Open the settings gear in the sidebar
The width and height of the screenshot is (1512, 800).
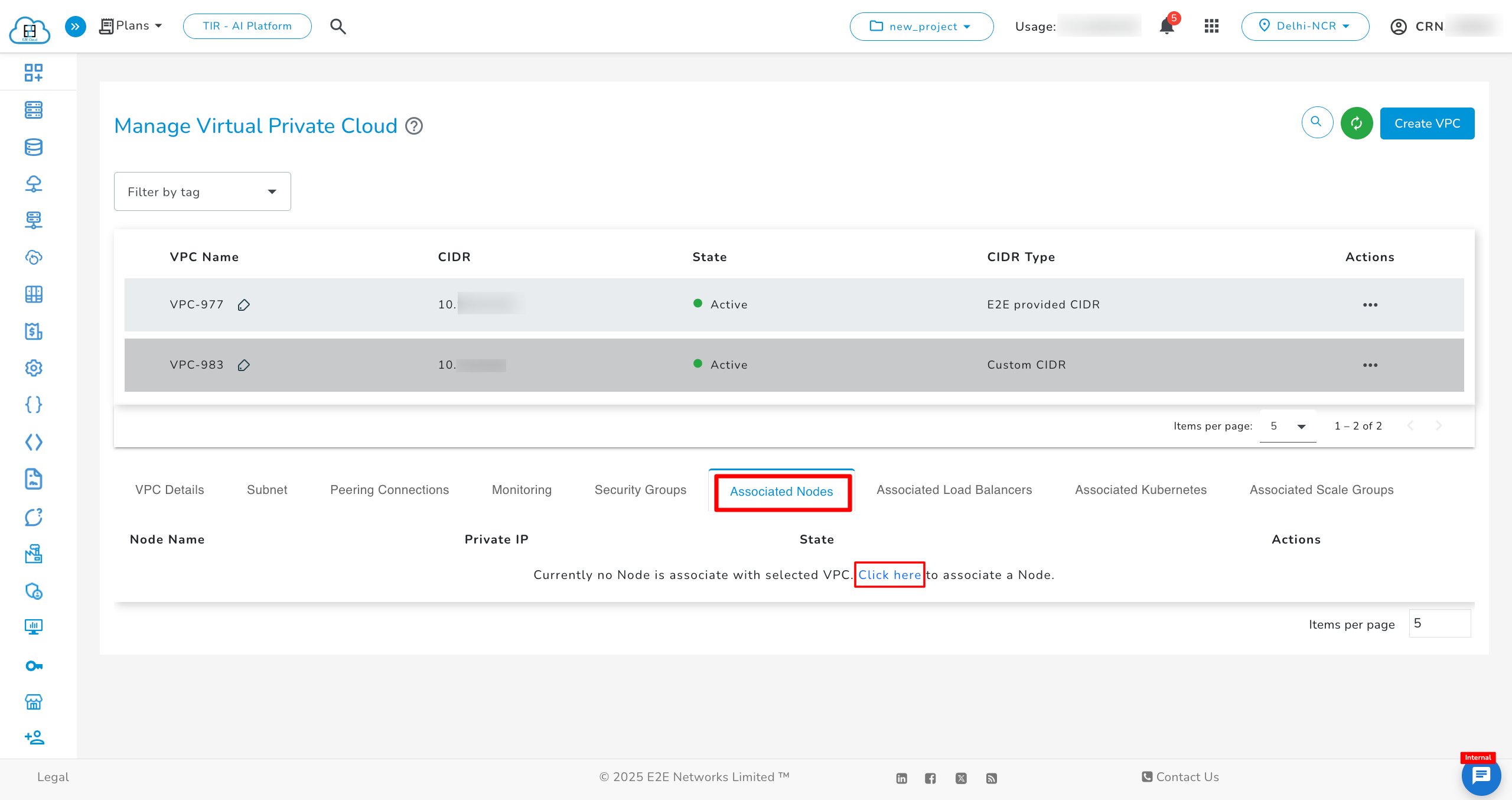coord(34,368)
